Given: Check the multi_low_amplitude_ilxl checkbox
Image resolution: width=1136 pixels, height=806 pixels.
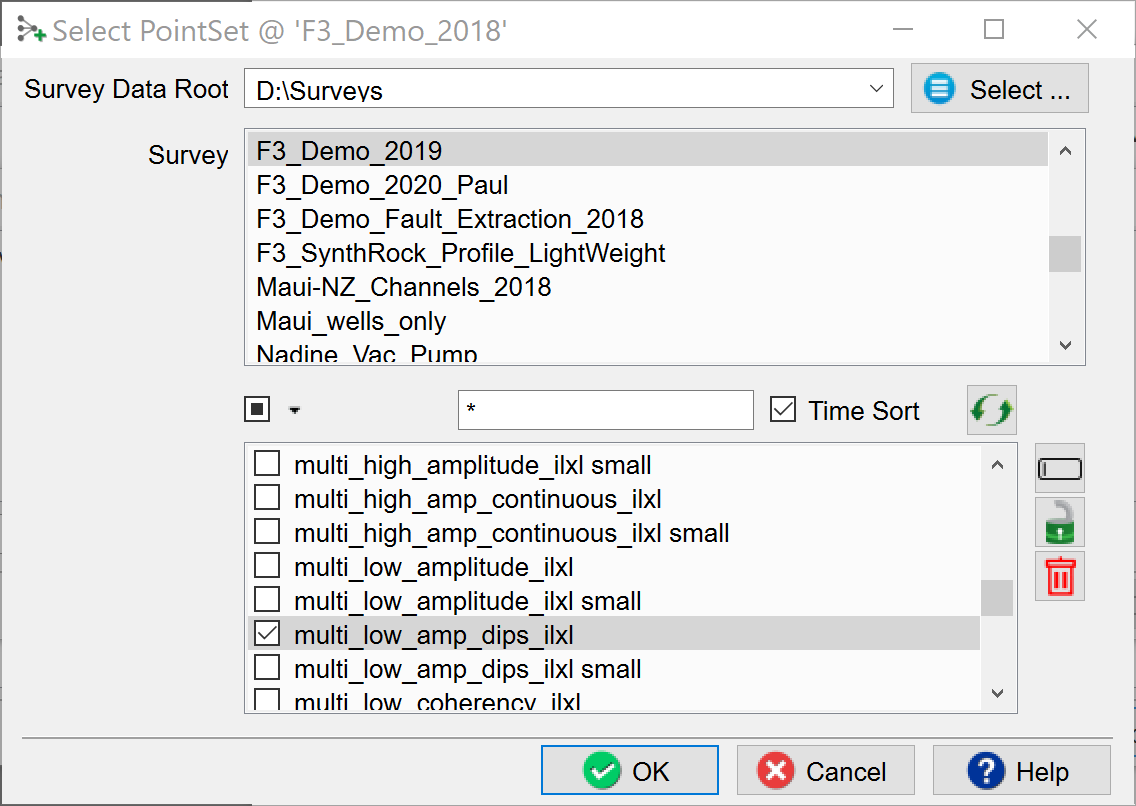Looking at the screenshot, I should pos(267,566).
